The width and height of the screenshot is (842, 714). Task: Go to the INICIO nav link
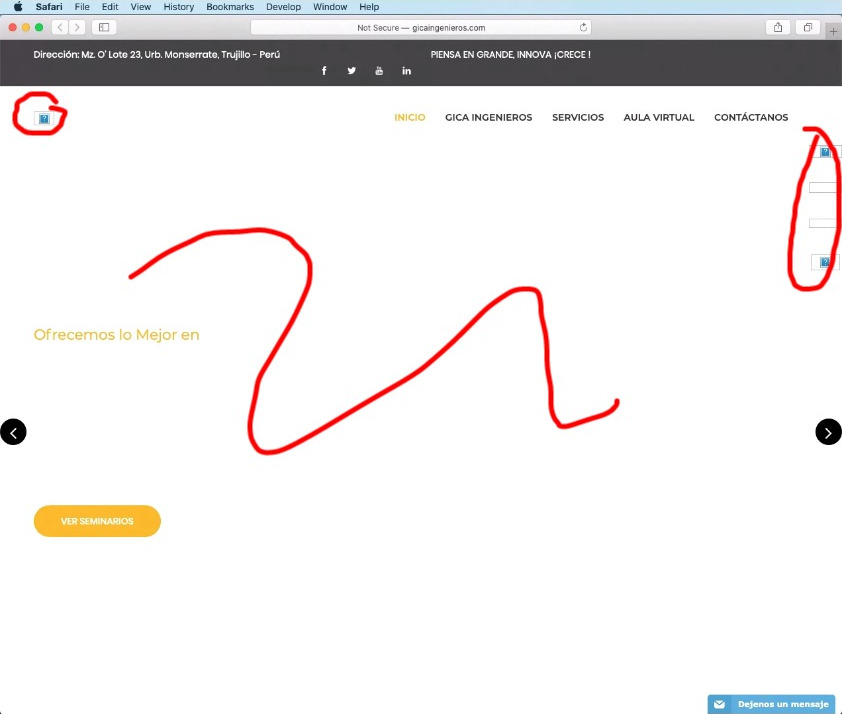(x=410, y=118)
